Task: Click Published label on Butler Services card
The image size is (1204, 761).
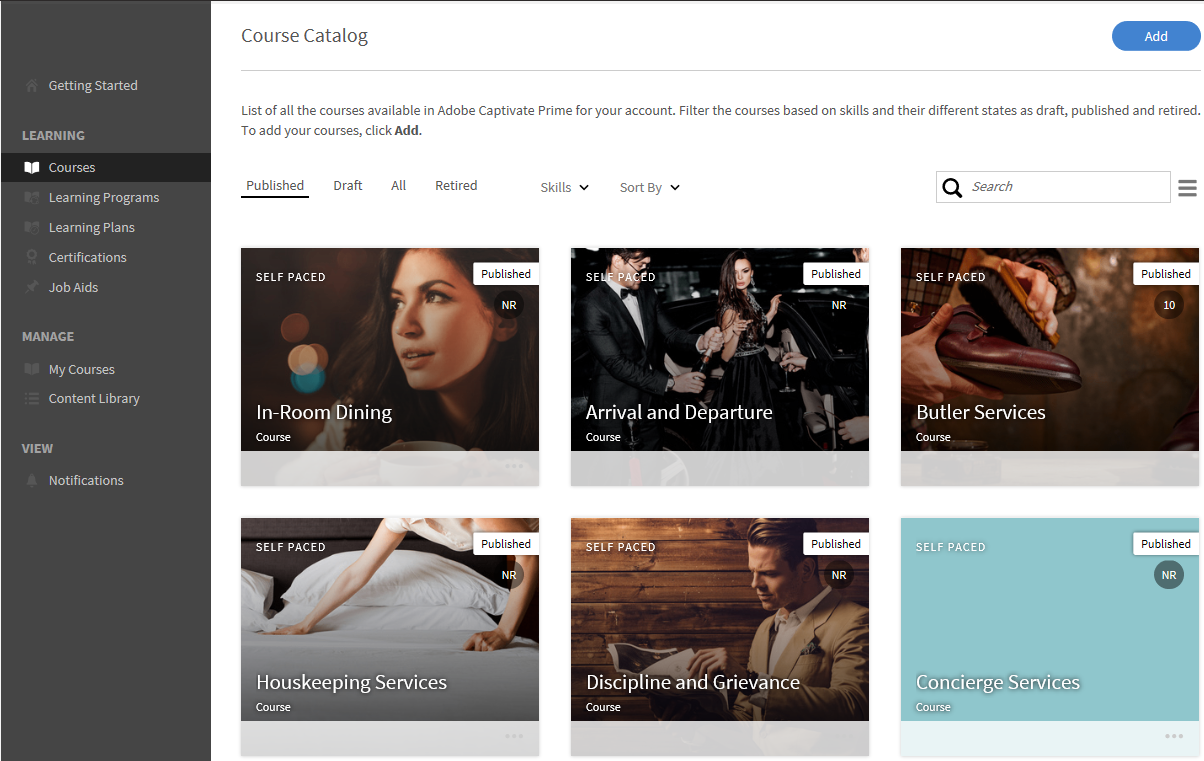Action: coord(1166,274)
